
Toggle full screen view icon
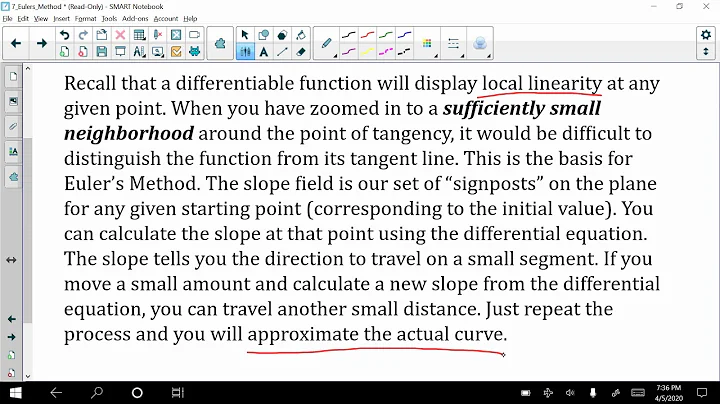pyautogui.click(x=176, y=35)
